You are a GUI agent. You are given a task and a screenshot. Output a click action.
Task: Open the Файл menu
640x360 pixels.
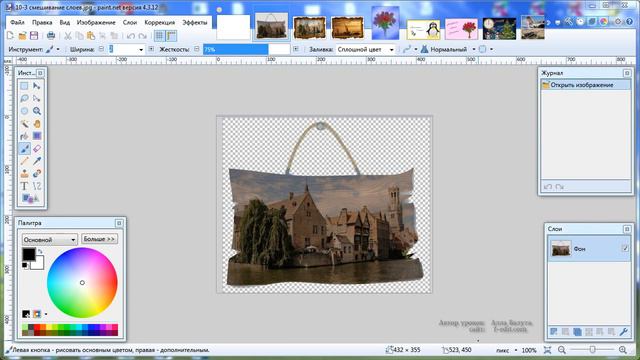tap(17, 22)
